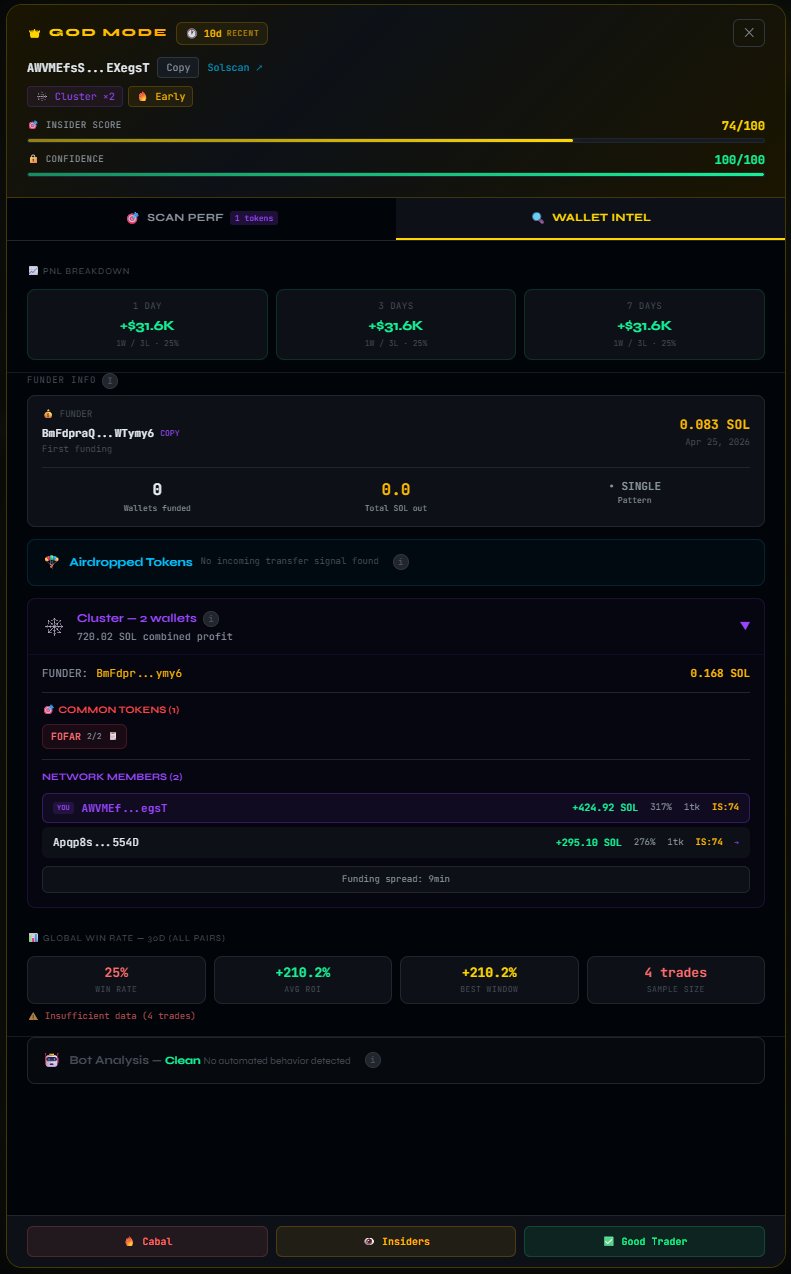Click the funder address BmFdpr...ymy6 in Cluster

click(x=139, y=673)
